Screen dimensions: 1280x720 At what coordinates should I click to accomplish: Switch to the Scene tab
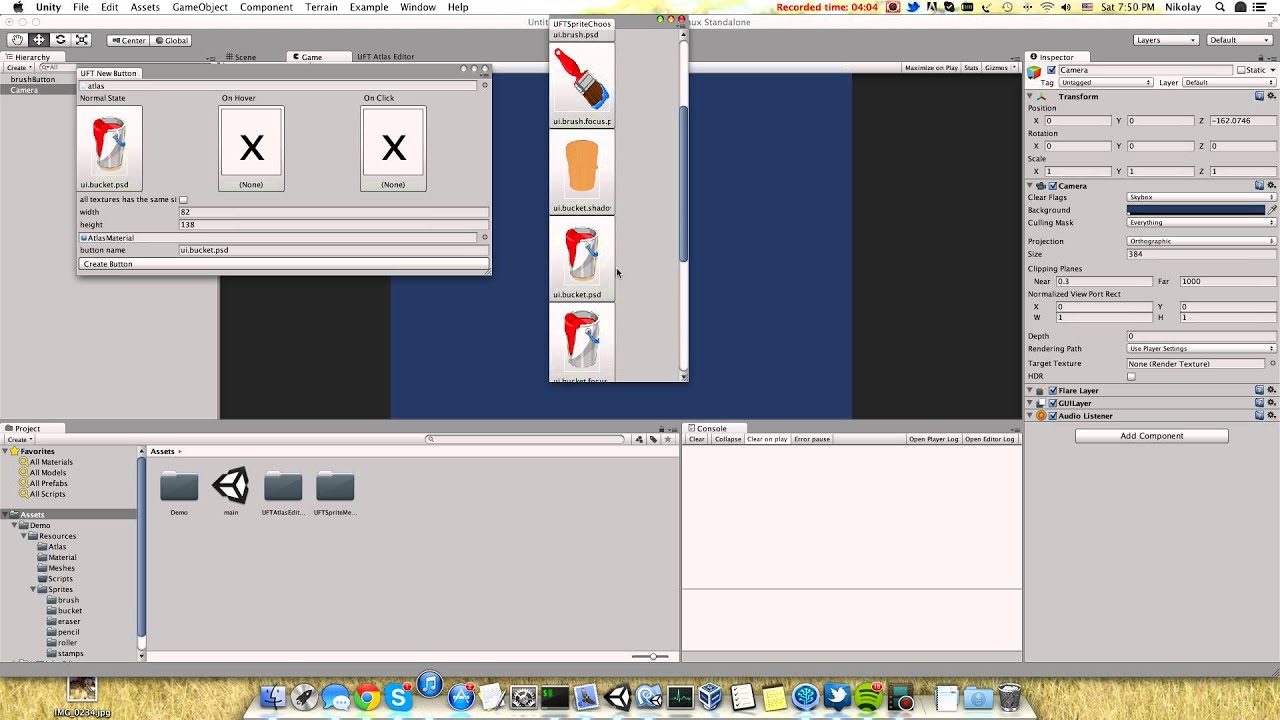(240, 57)
